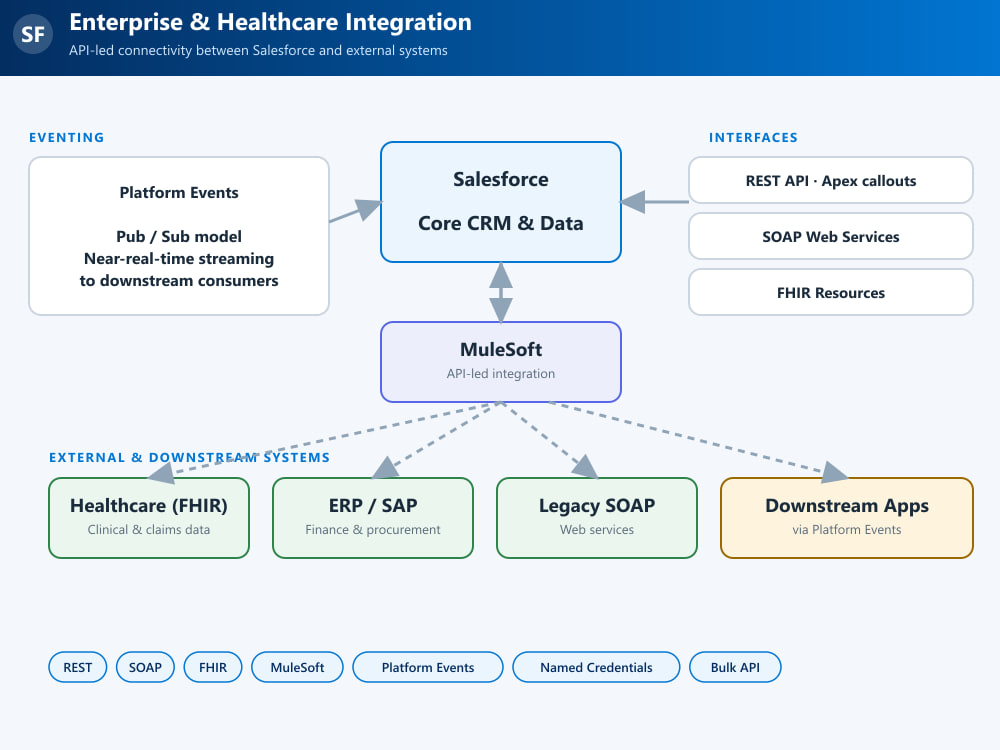Click the API-led connectivity subtitle text
The width and height of the screenshot is (1000, 750).
(258, 50)
